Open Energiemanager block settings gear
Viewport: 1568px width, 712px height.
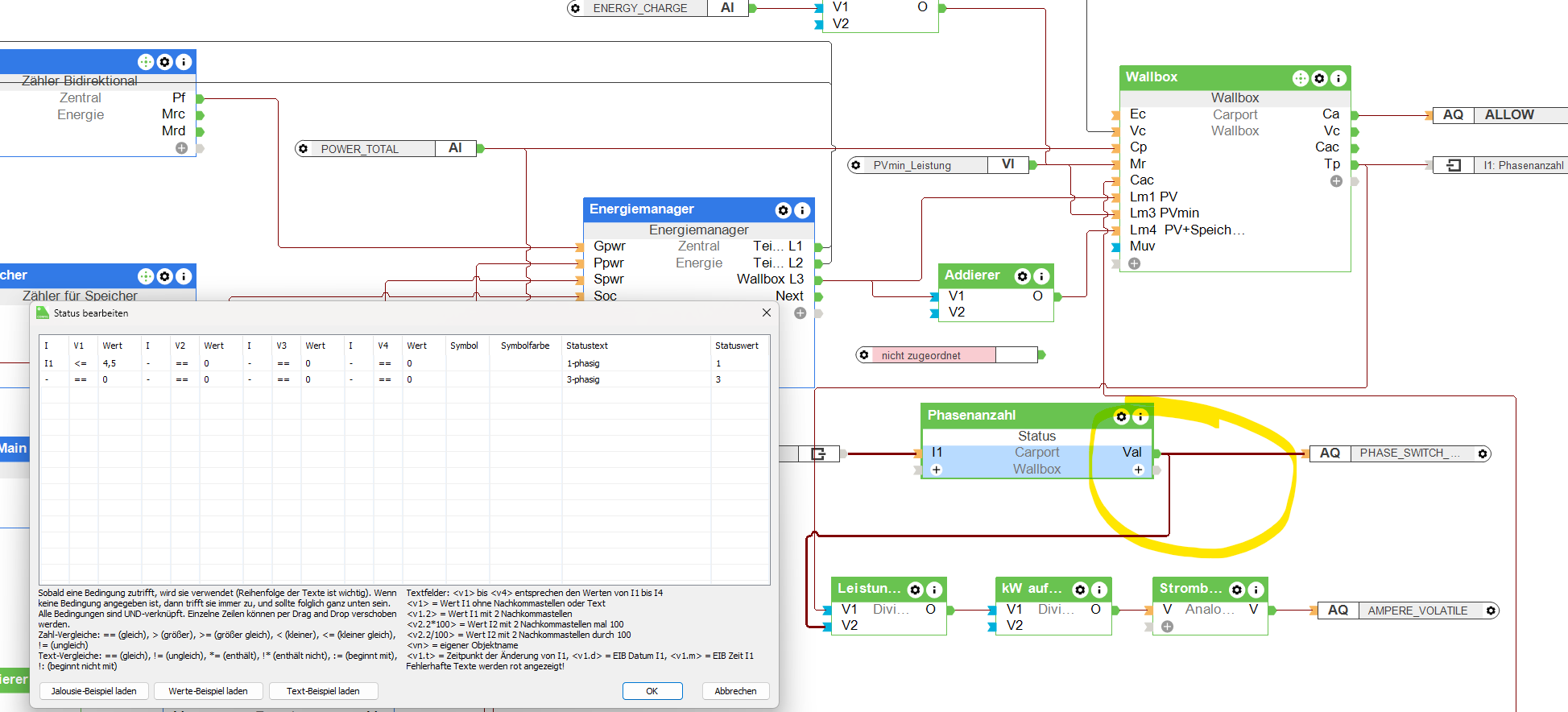(x=783, y=210)
